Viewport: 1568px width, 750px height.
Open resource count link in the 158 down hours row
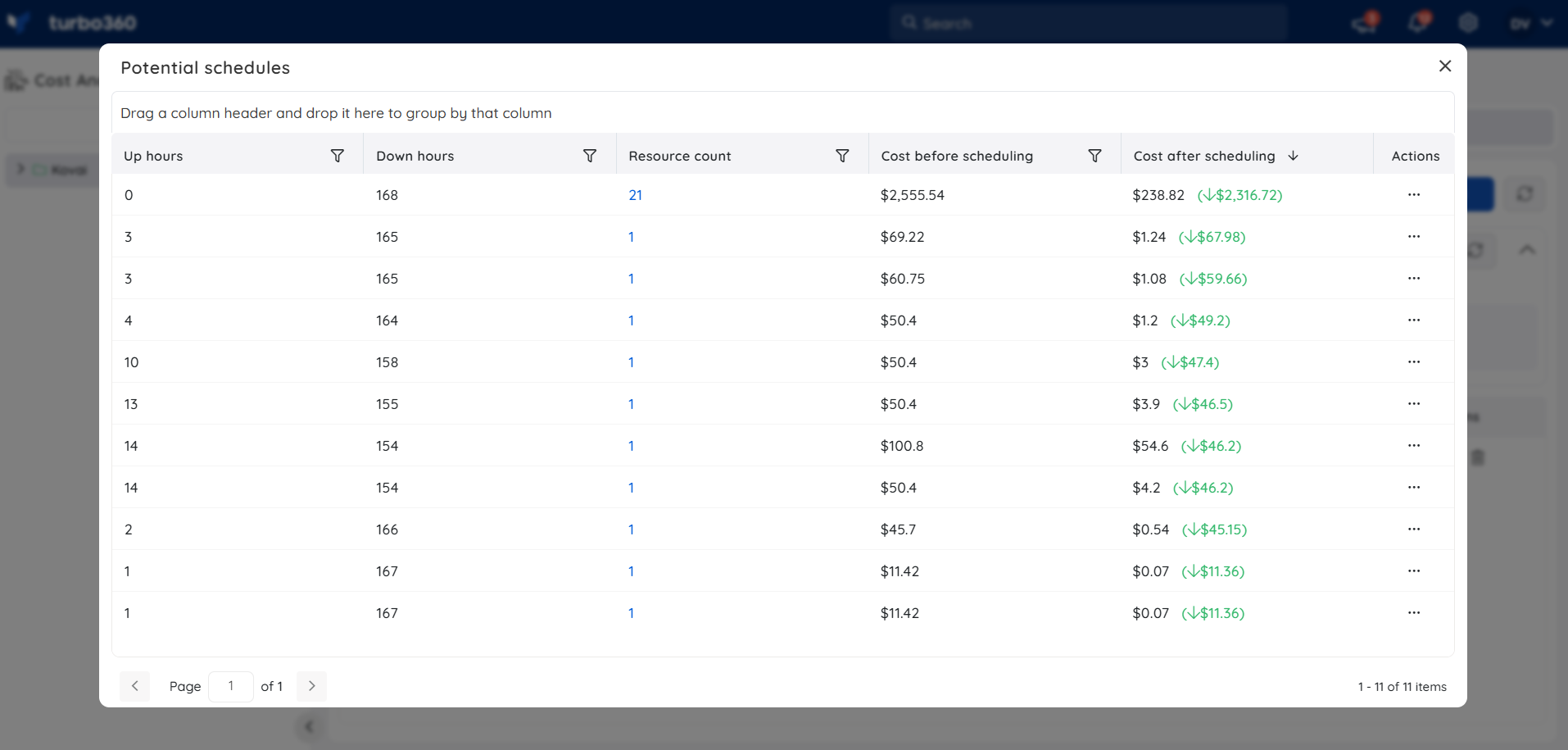click(631, 362)
